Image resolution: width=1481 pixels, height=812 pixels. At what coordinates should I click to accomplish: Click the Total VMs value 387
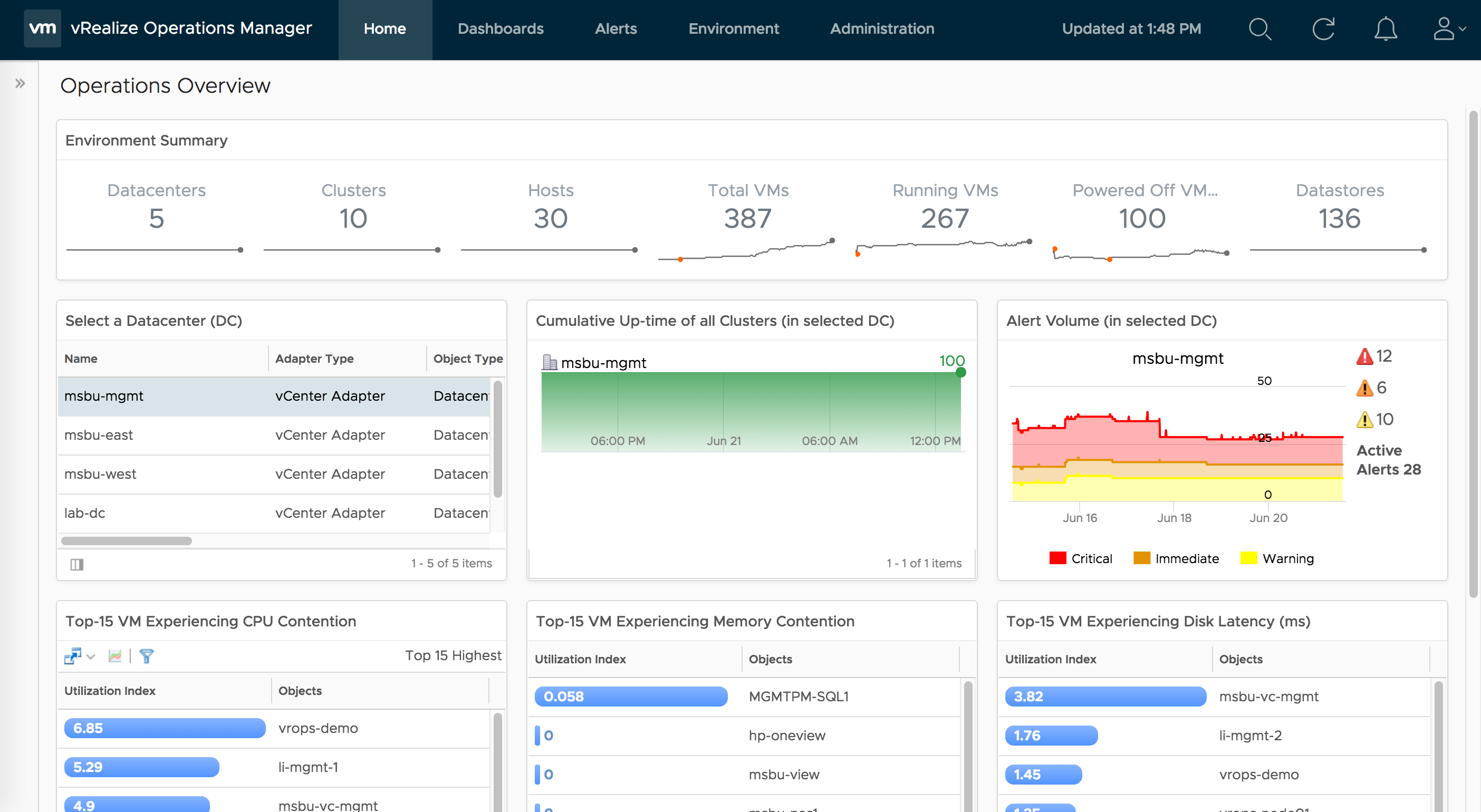747,218
